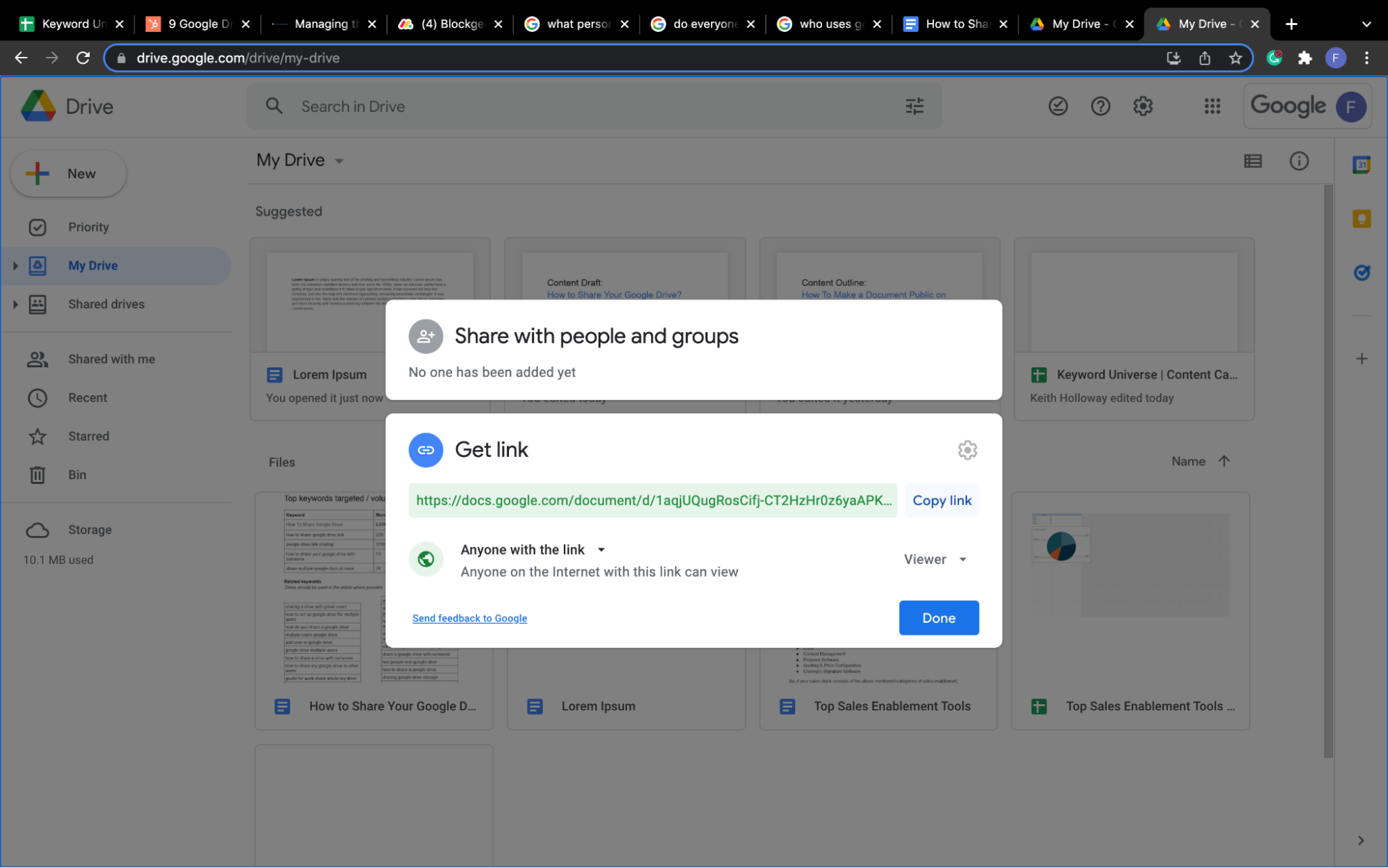This screenshot has width=1388, height=868.
Task: Open the Chrome three-dot menu
Action: tap(1366, 58)
